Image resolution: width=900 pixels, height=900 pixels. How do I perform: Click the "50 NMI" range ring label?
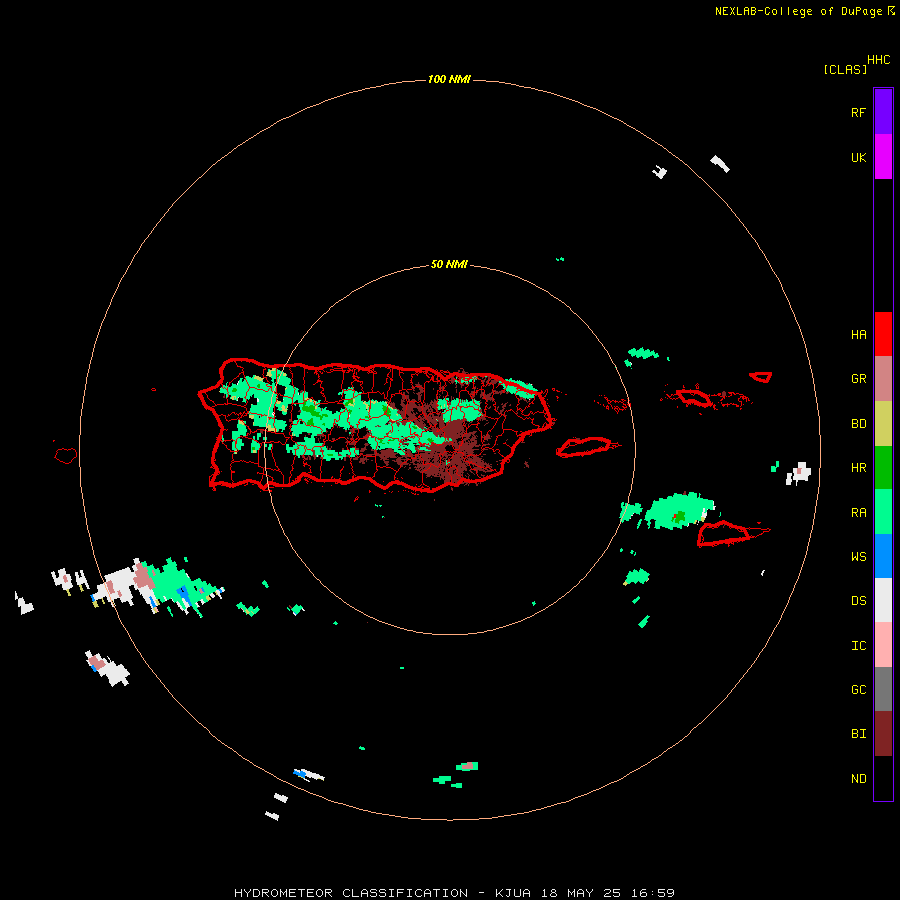point(449,265)
